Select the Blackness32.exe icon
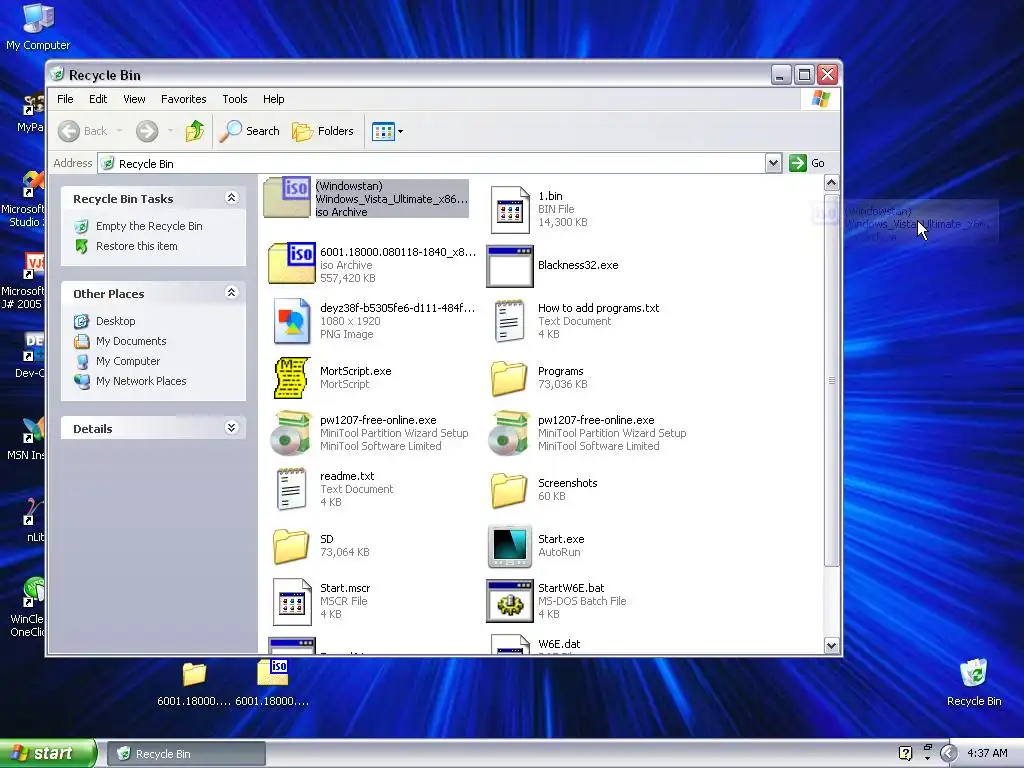Viewport: 1024px width, 768px height. [x=510, y=266]
